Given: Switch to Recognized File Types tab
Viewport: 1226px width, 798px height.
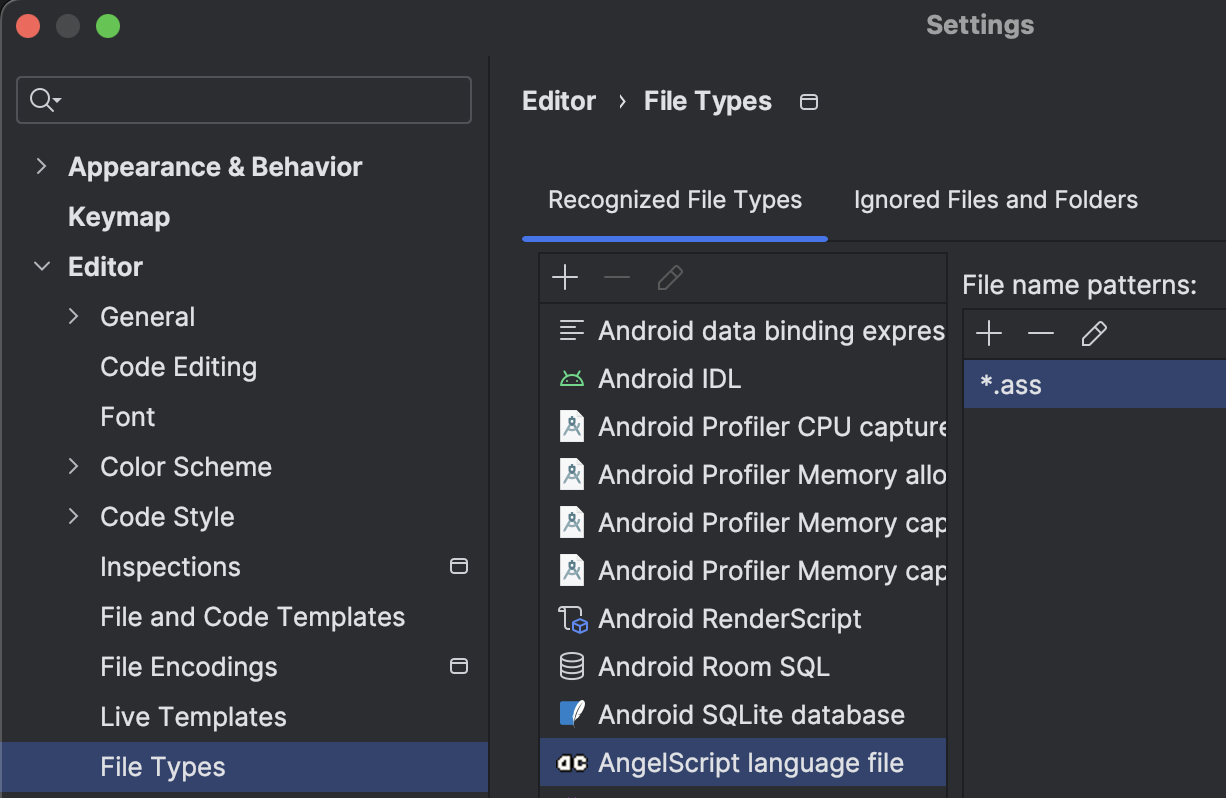Looking at the screenshot, I should 675,200.
